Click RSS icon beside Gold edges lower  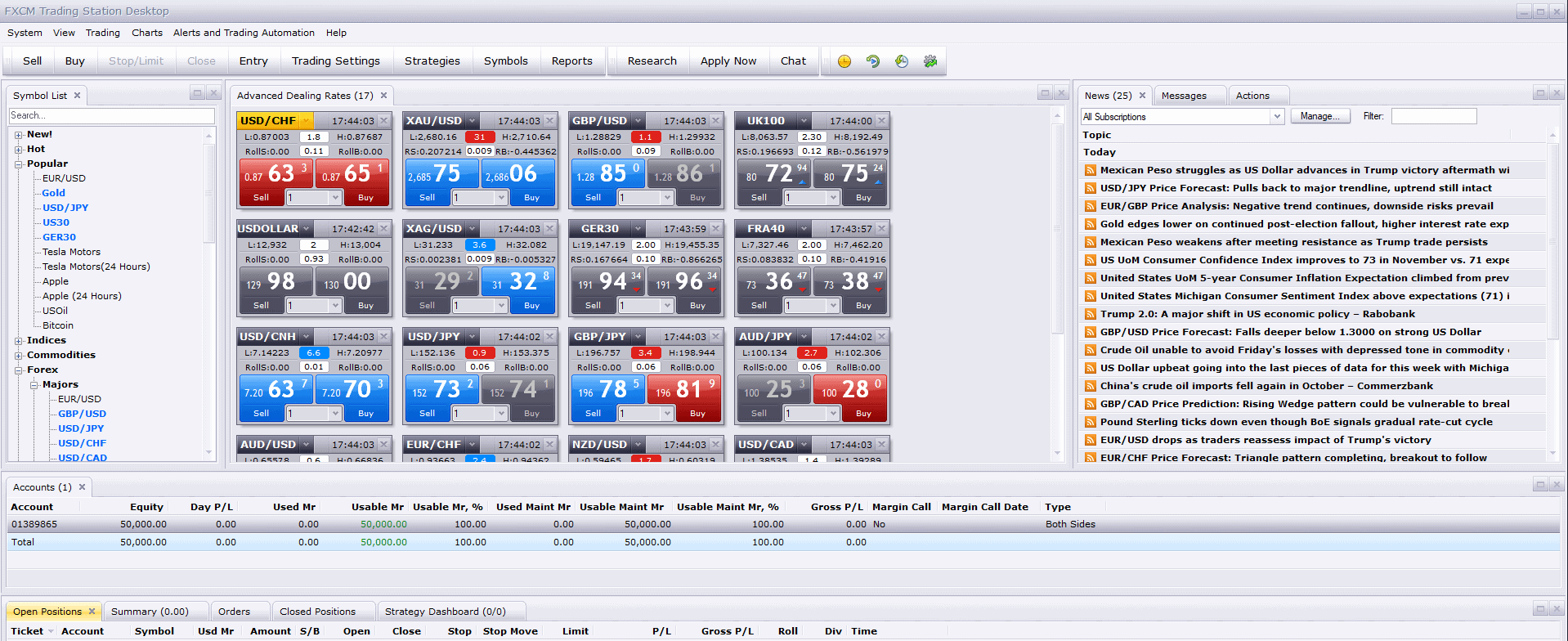[1091, 224]
